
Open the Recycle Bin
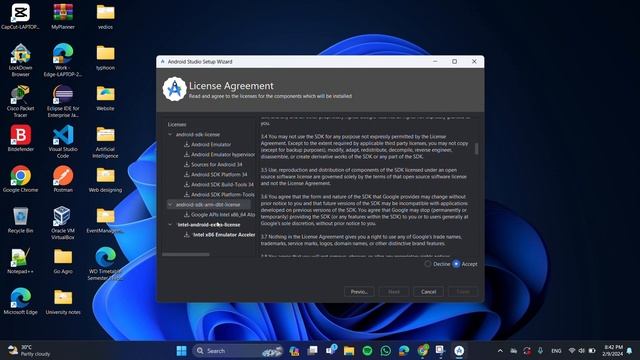(x=20, y=220)
